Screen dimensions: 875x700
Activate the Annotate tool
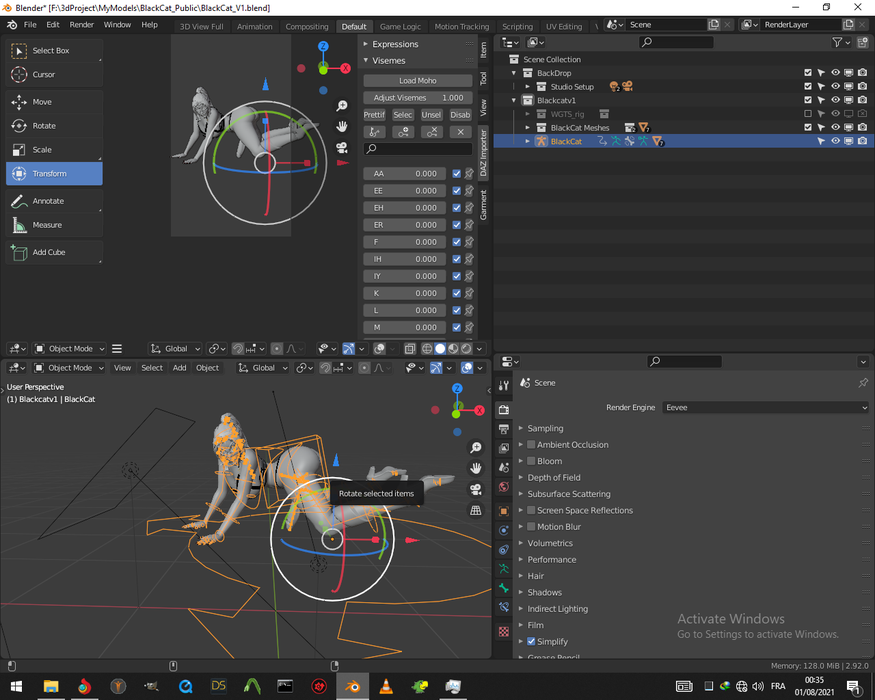coord(54,201)
